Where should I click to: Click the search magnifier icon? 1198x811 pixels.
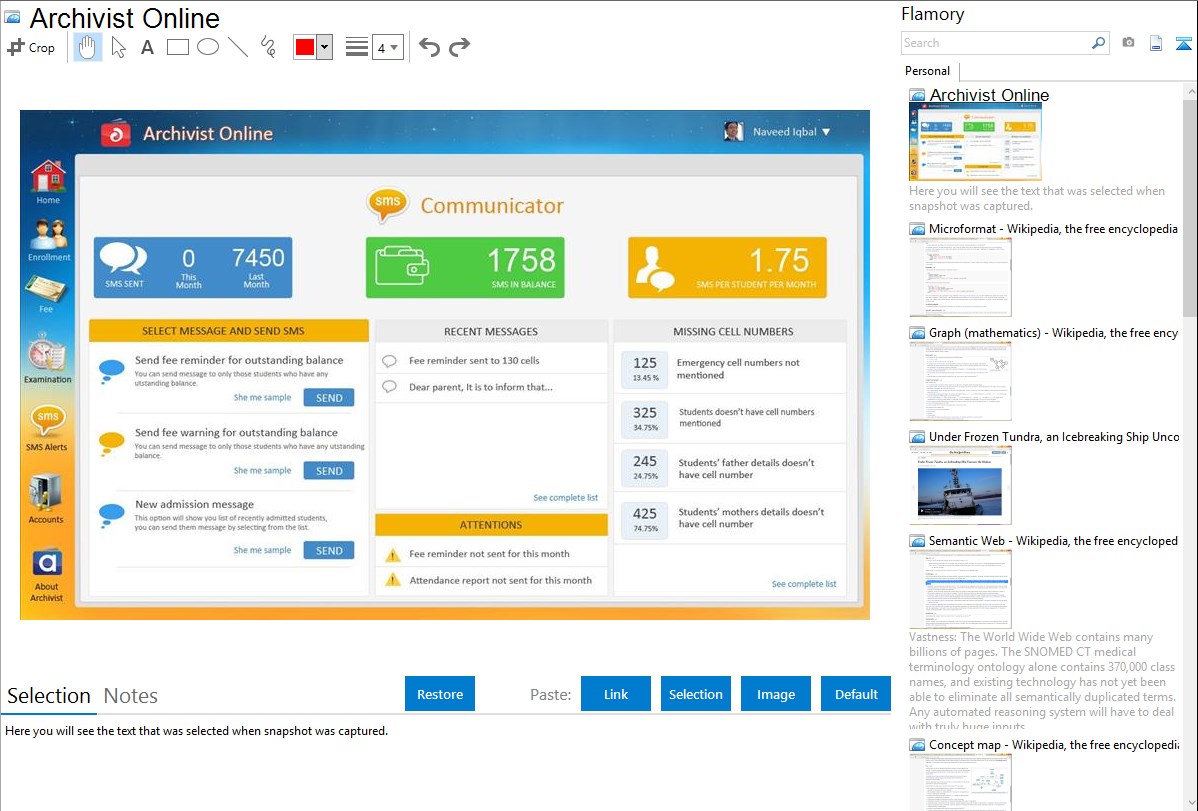pyautogui.click(x=1098, y=43)
